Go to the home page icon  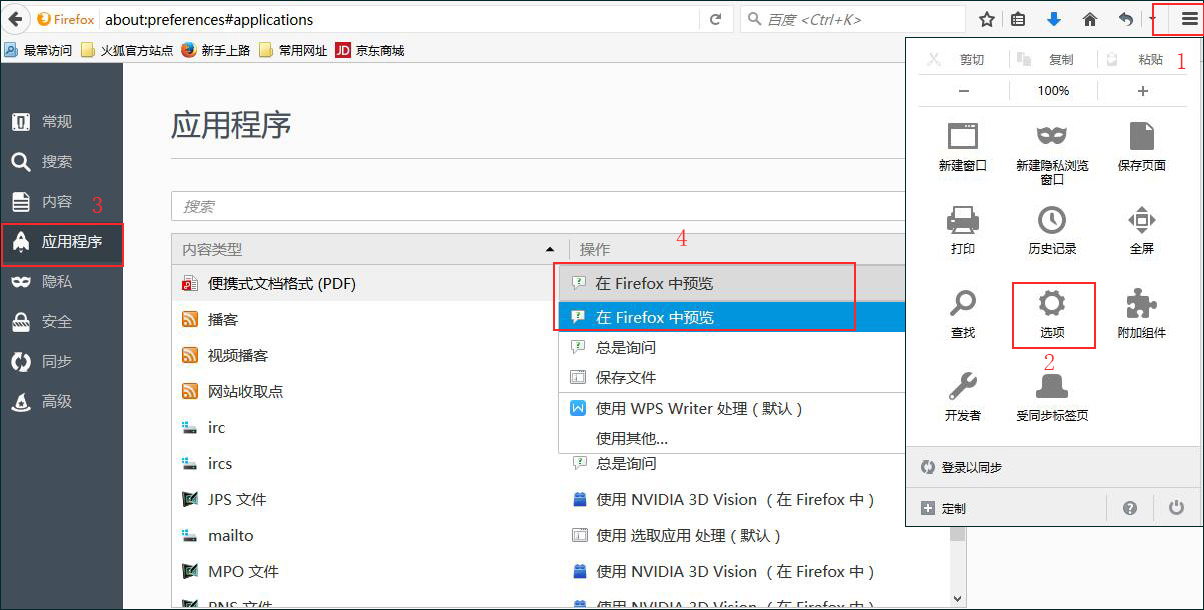coord(1090,19)
